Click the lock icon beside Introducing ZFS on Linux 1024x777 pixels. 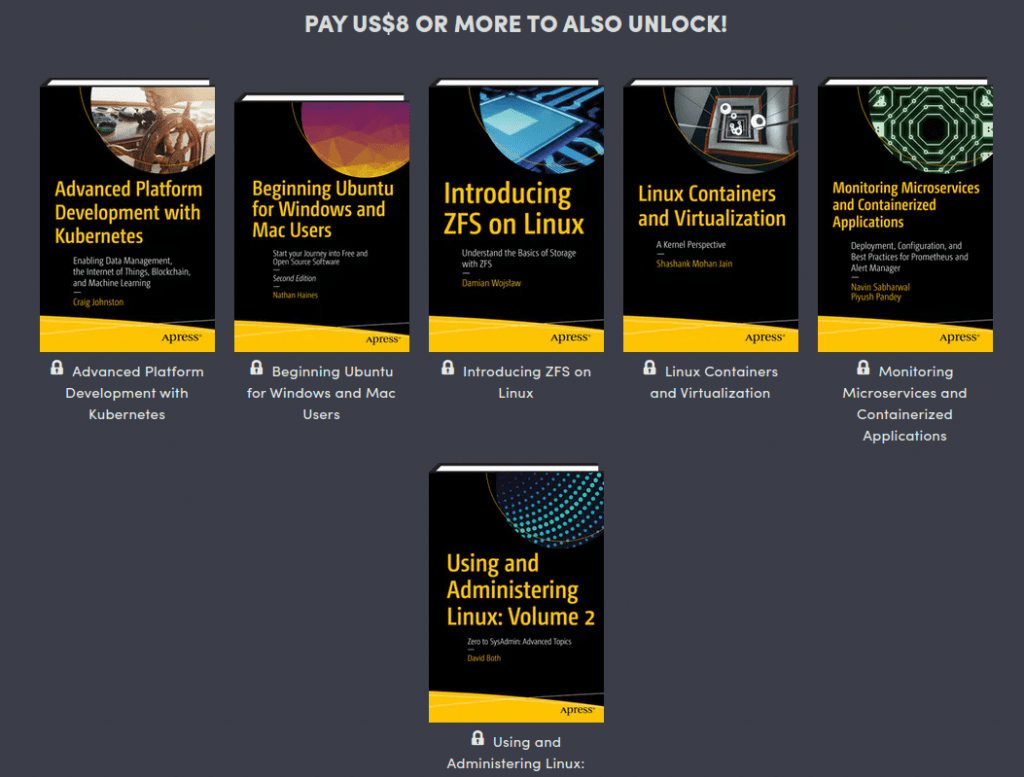(447, 368)
